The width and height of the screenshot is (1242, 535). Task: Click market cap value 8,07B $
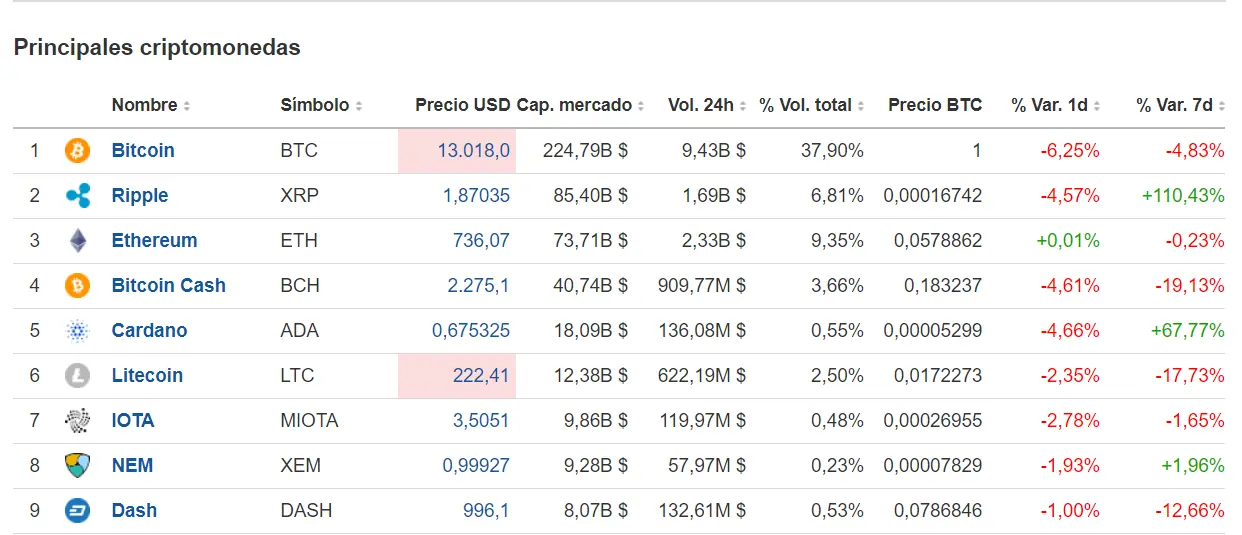(596, 511)
